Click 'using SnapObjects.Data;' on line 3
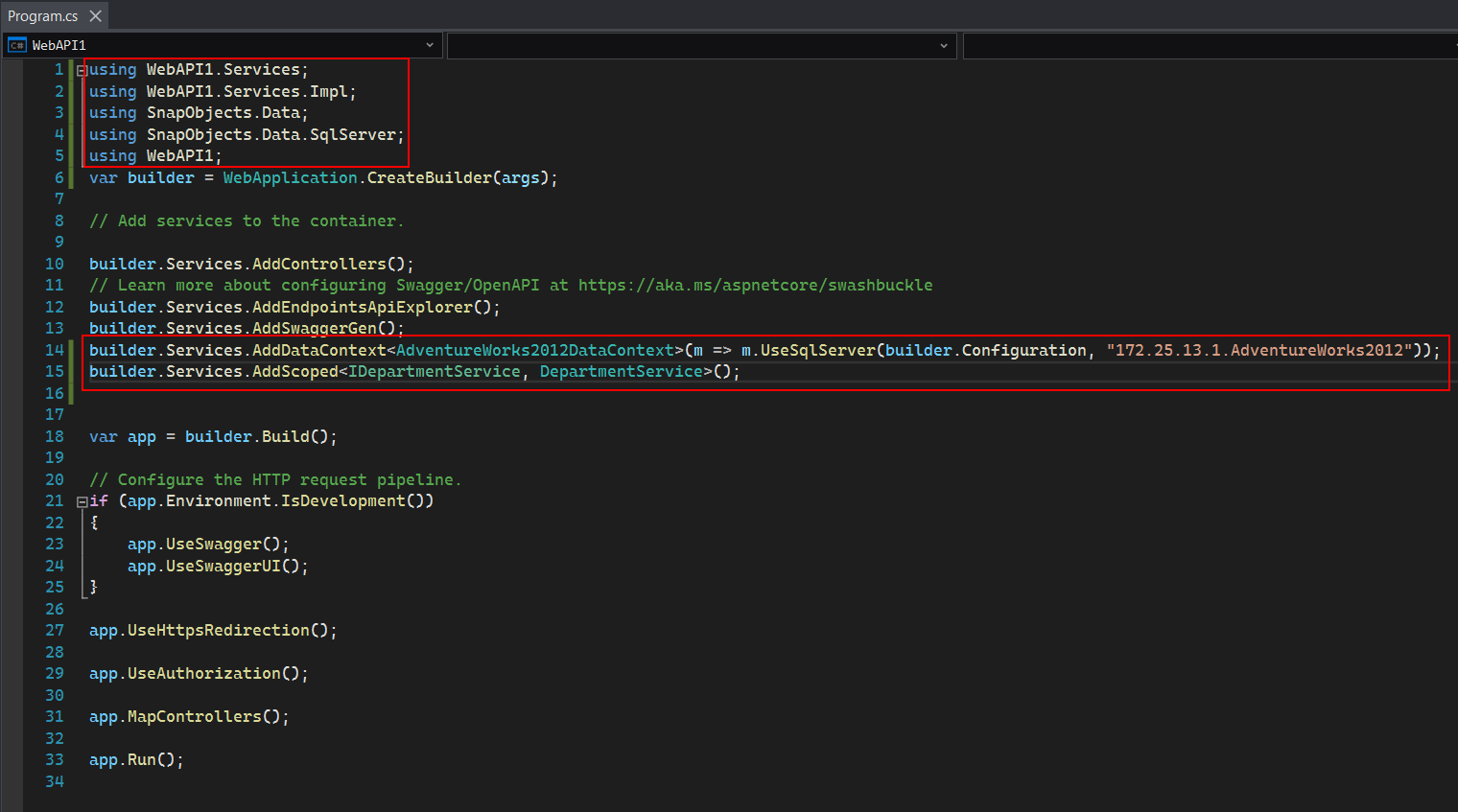This screenshot has width=1458, height=812. [x=199, y=112]
